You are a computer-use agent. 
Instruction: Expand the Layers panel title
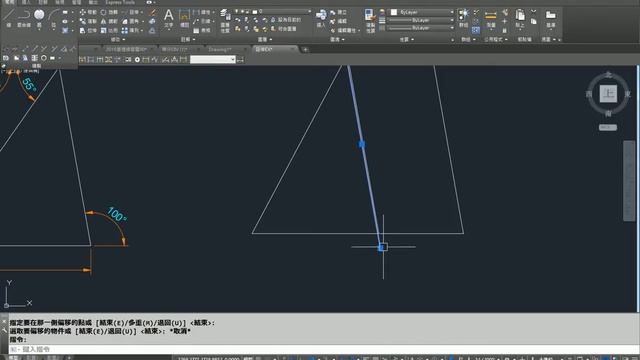pos(264,40)
